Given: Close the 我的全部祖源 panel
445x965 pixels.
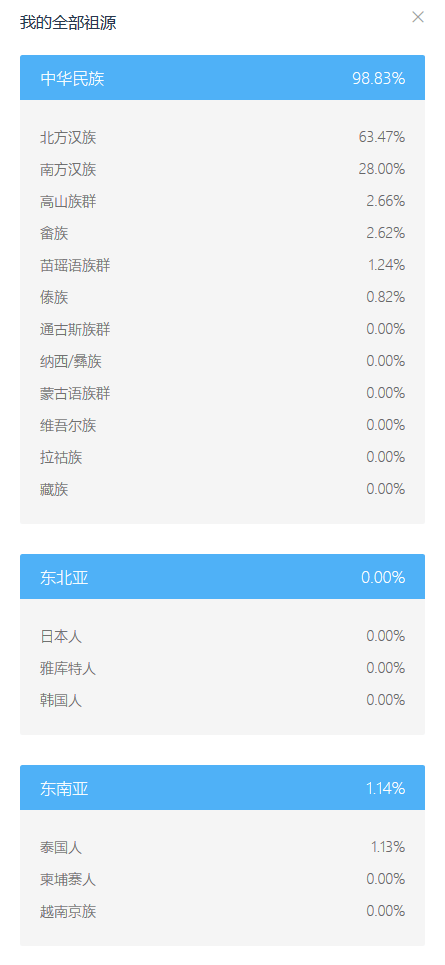Looking at the screenshot, I should point(418,17).
